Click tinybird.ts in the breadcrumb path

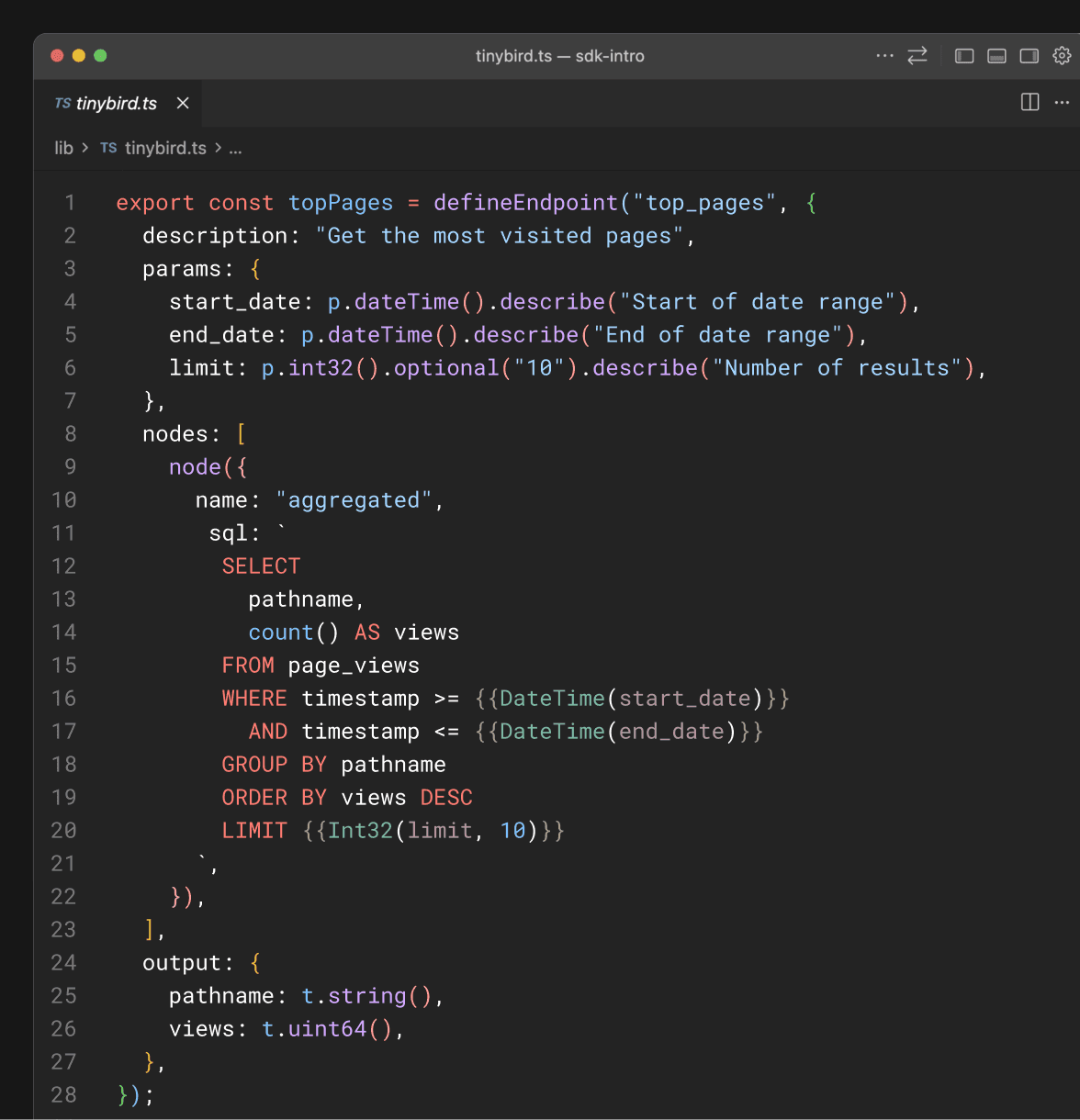point(165,148)
